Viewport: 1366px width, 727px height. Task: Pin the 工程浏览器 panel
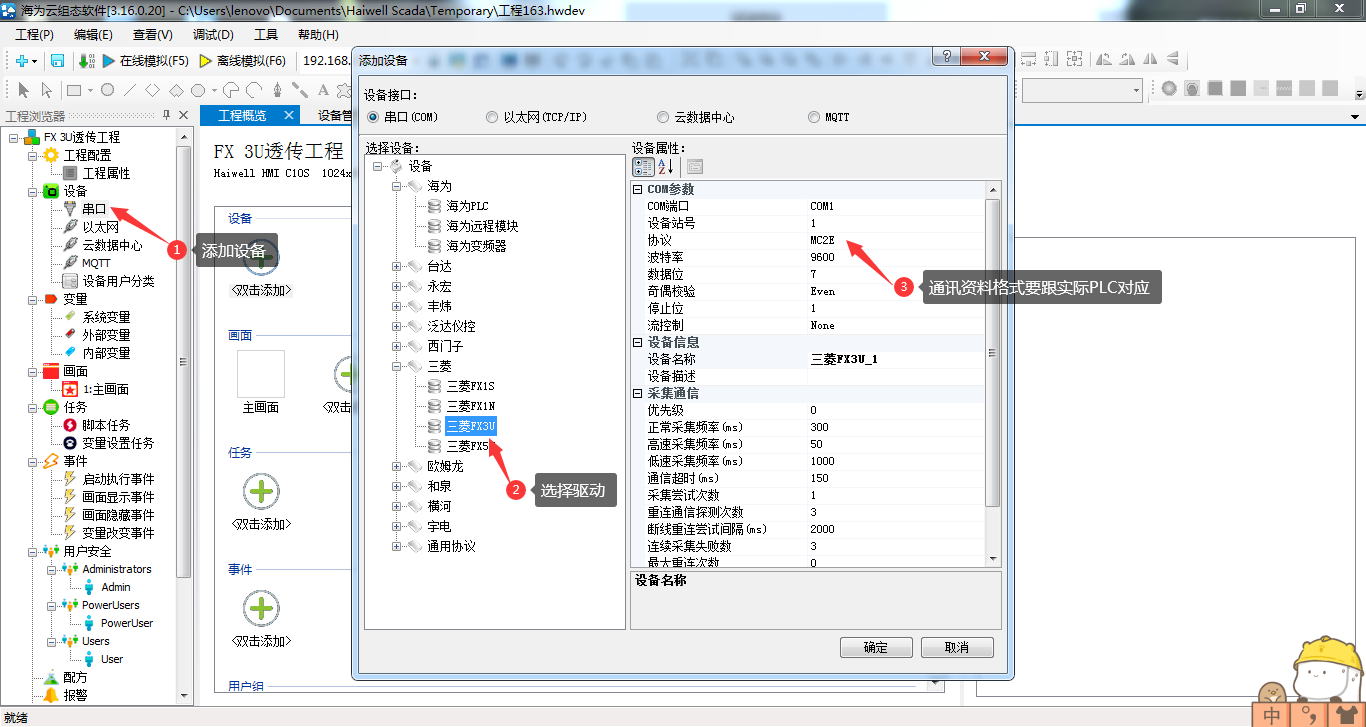tap(166, 116)
